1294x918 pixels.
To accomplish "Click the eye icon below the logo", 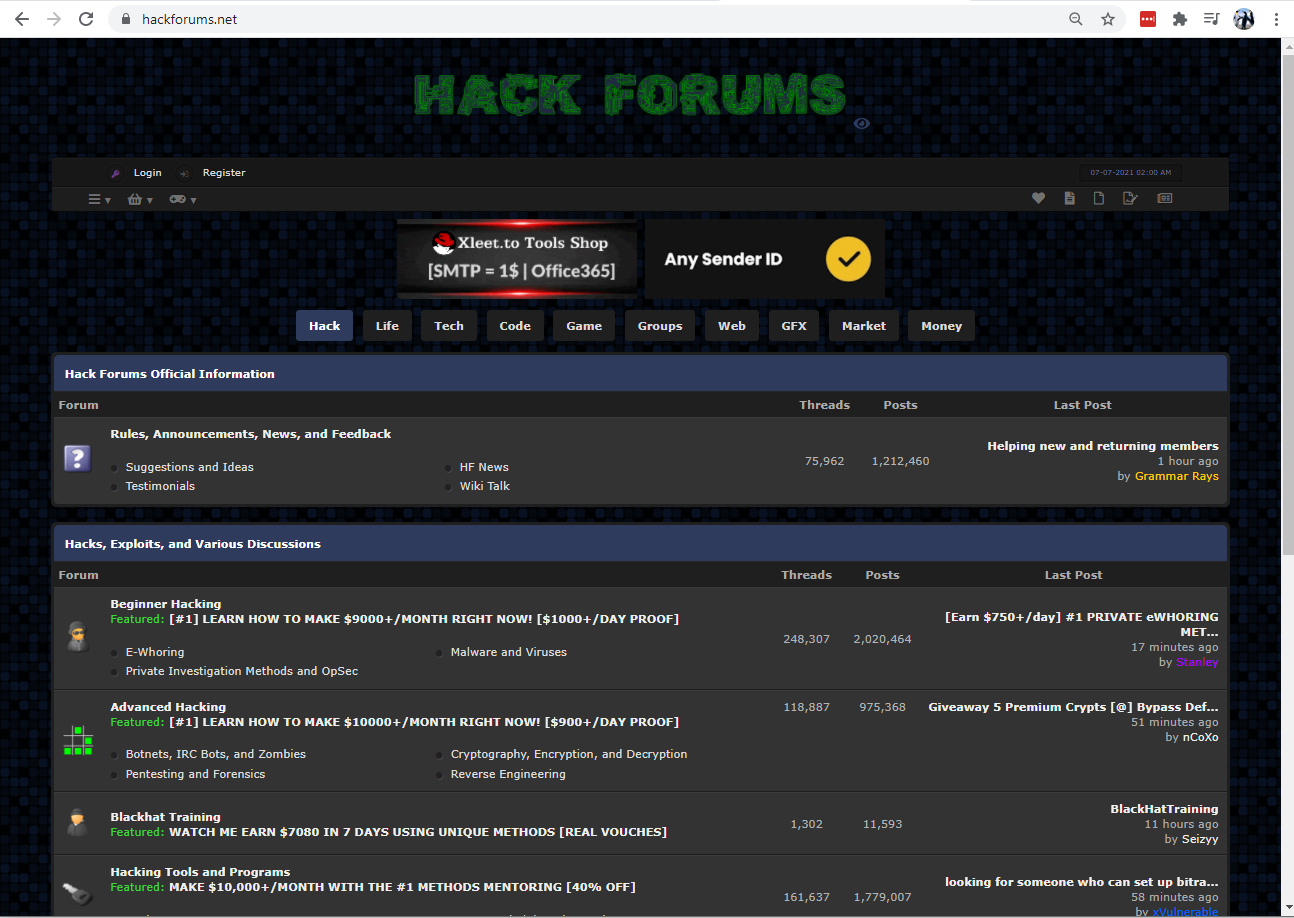I will tap(862, 123).
